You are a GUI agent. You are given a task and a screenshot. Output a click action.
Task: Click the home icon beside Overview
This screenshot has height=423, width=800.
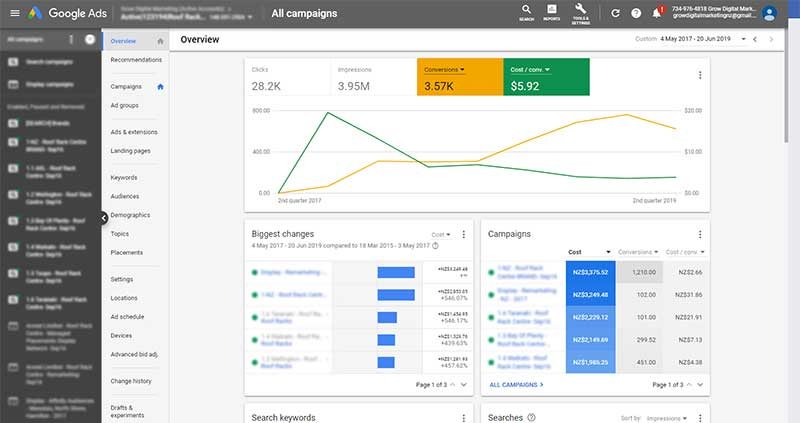[x=160, y=41]
